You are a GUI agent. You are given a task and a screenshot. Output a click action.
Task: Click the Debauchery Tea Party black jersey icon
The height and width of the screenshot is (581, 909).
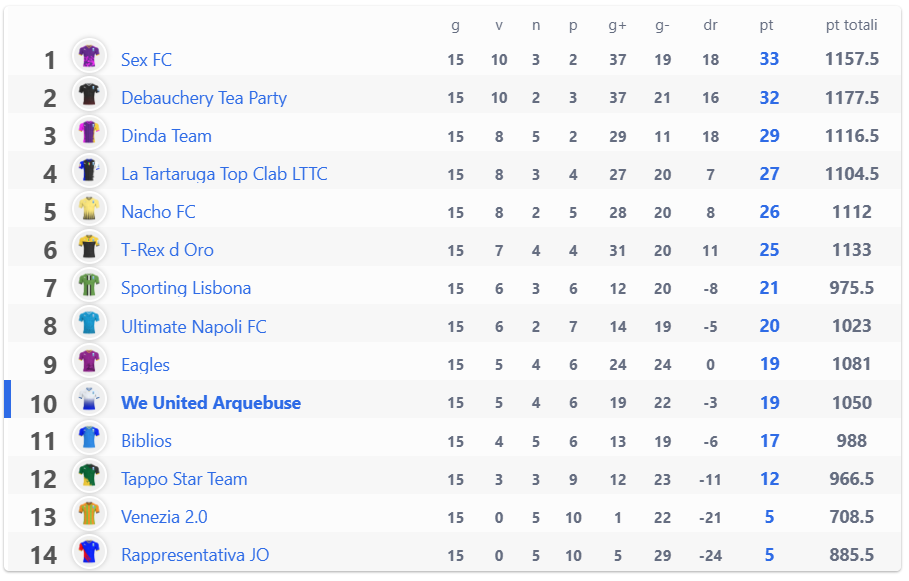click(x=89, y=95)
